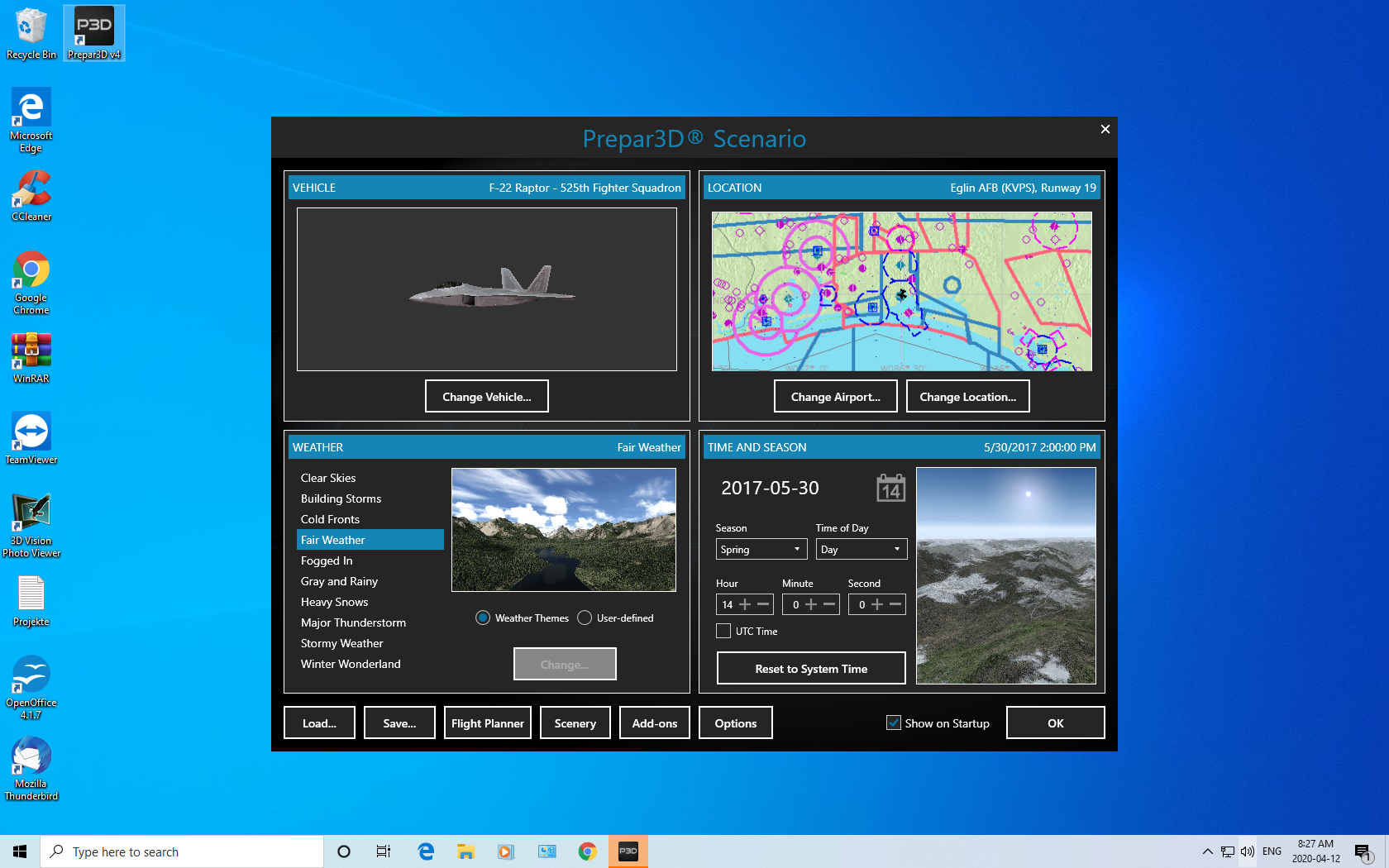Select the Prepar3D v4 desktop shortcut

tap(94, 33)
